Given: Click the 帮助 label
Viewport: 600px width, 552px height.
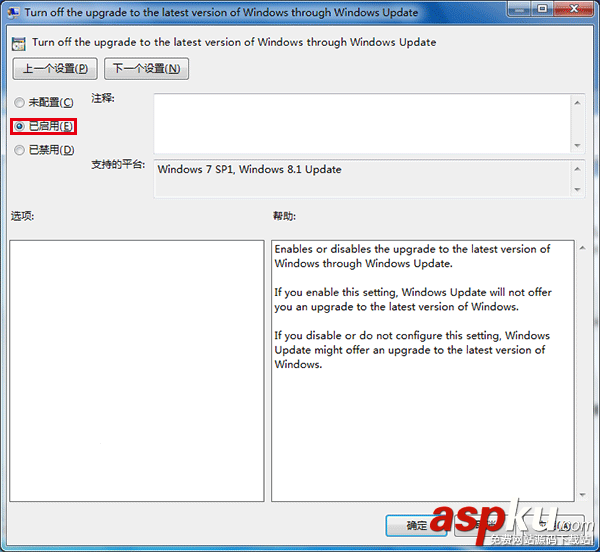Looking at the screenshot, I should pos(284,216).
